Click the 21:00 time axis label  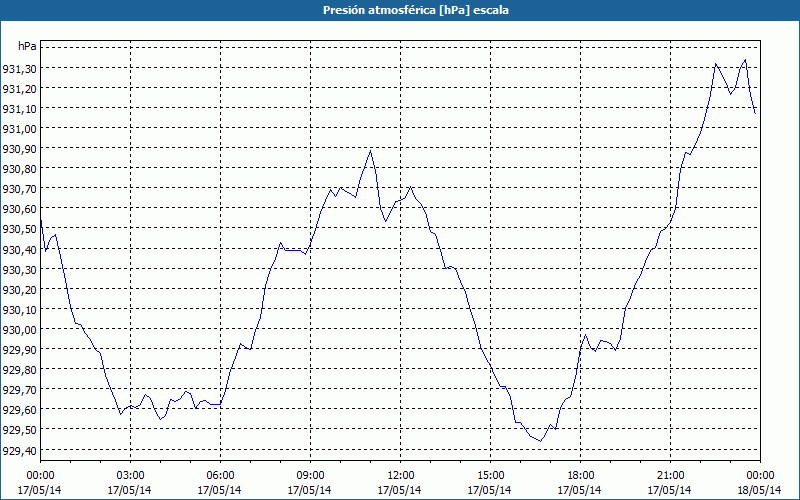pyautogui.click(x=670, y=475)
